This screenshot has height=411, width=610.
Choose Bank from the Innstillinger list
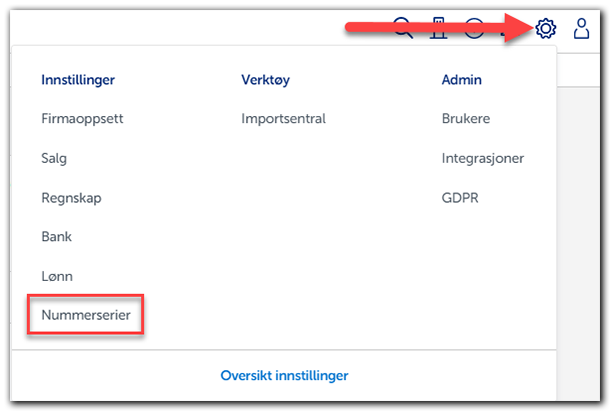click(56, 237)
